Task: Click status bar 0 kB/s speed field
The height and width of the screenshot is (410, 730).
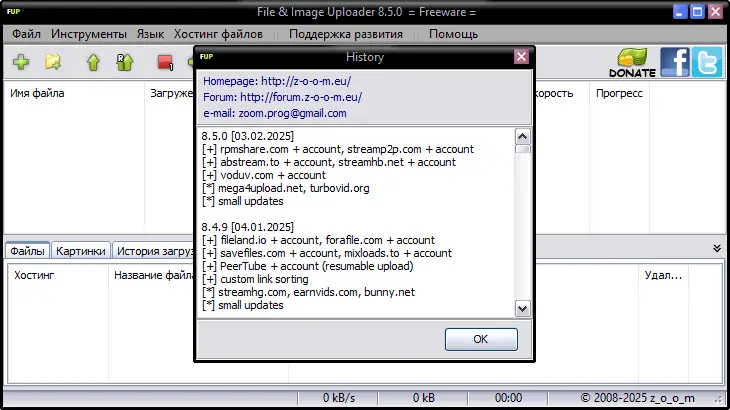Action: pyautogui.click(x=338, y=398)
